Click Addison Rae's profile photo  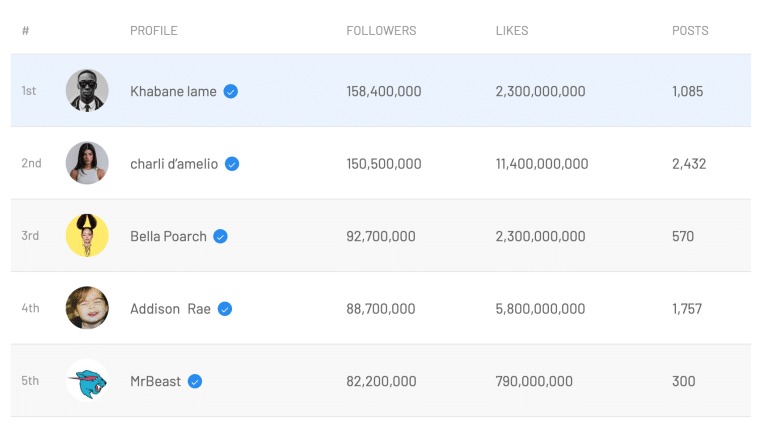click(87, 308)
